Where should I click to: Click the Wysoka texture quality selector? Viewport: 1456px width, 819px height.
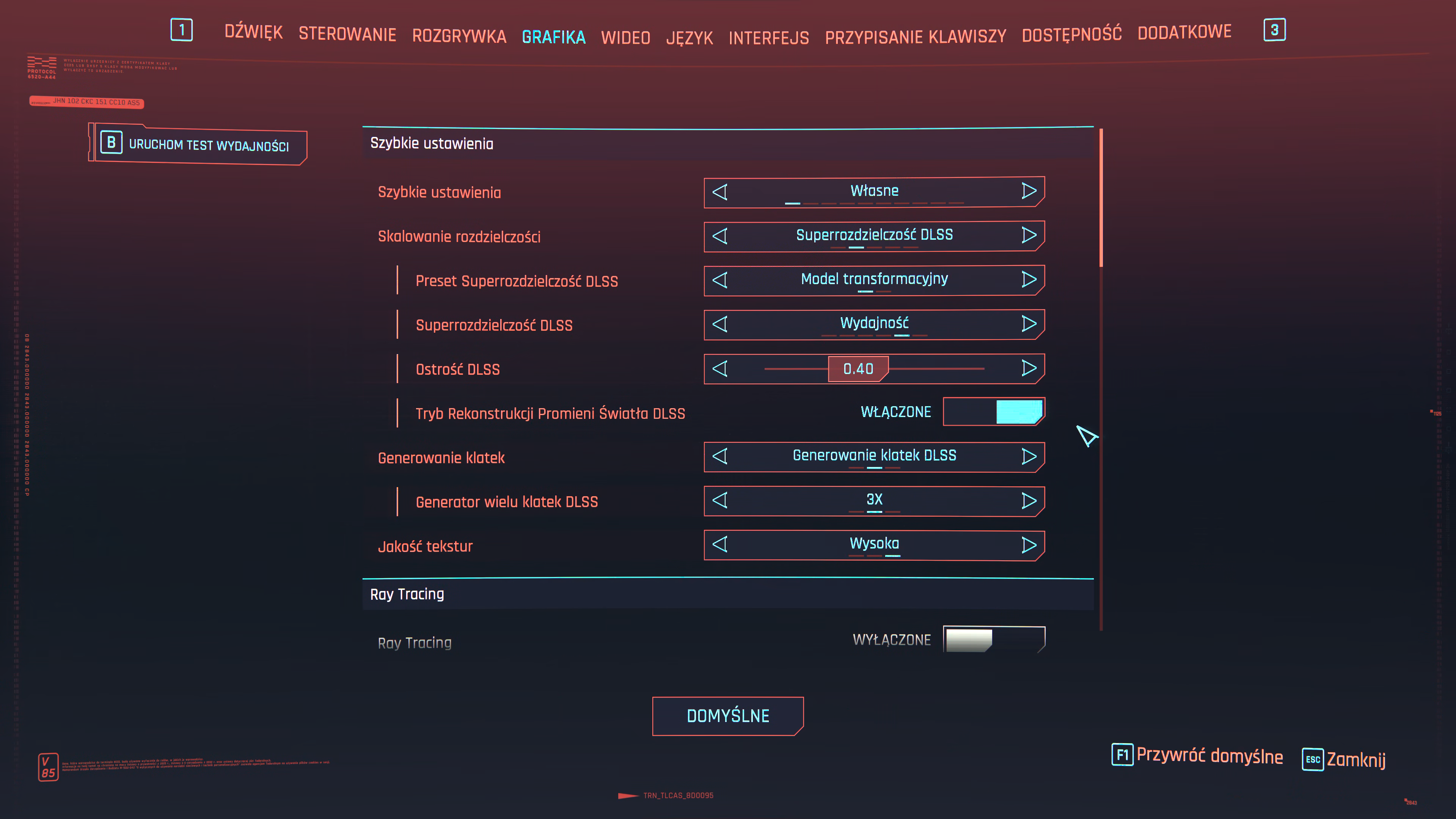tap(874, 544)
